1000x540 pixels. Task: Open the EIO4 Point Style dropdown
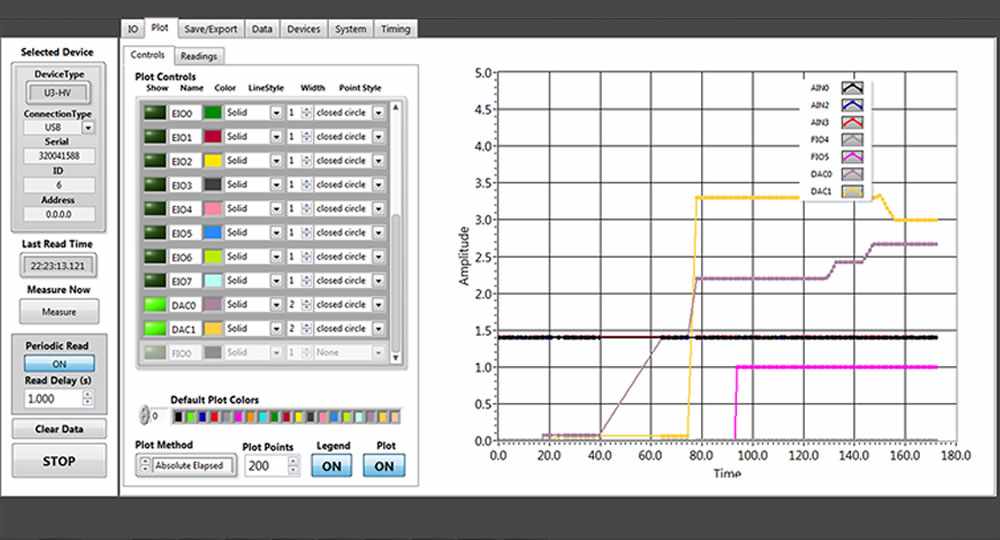378,209
